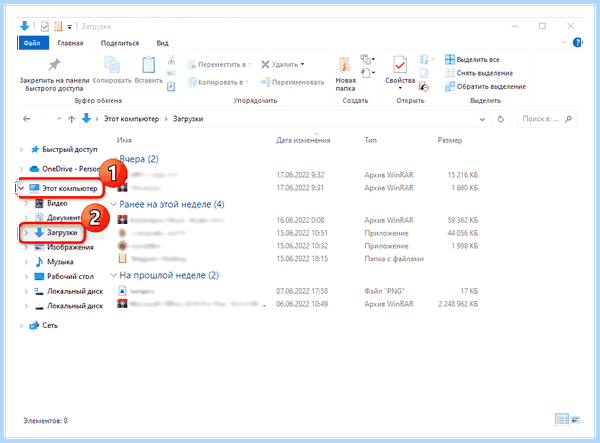Expand Загрузки tree node

[x=26, y=233]
